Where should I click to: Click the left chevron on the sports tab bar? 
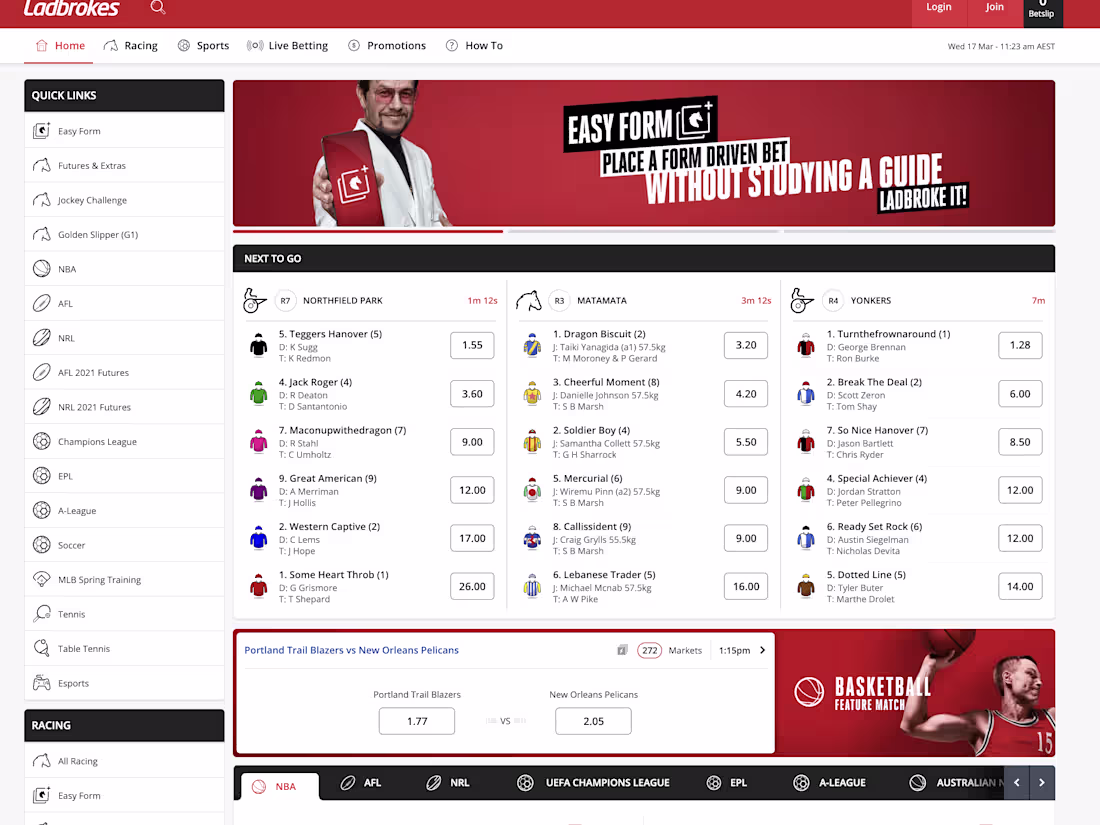pyautogui.click(x=1017, y=782)
